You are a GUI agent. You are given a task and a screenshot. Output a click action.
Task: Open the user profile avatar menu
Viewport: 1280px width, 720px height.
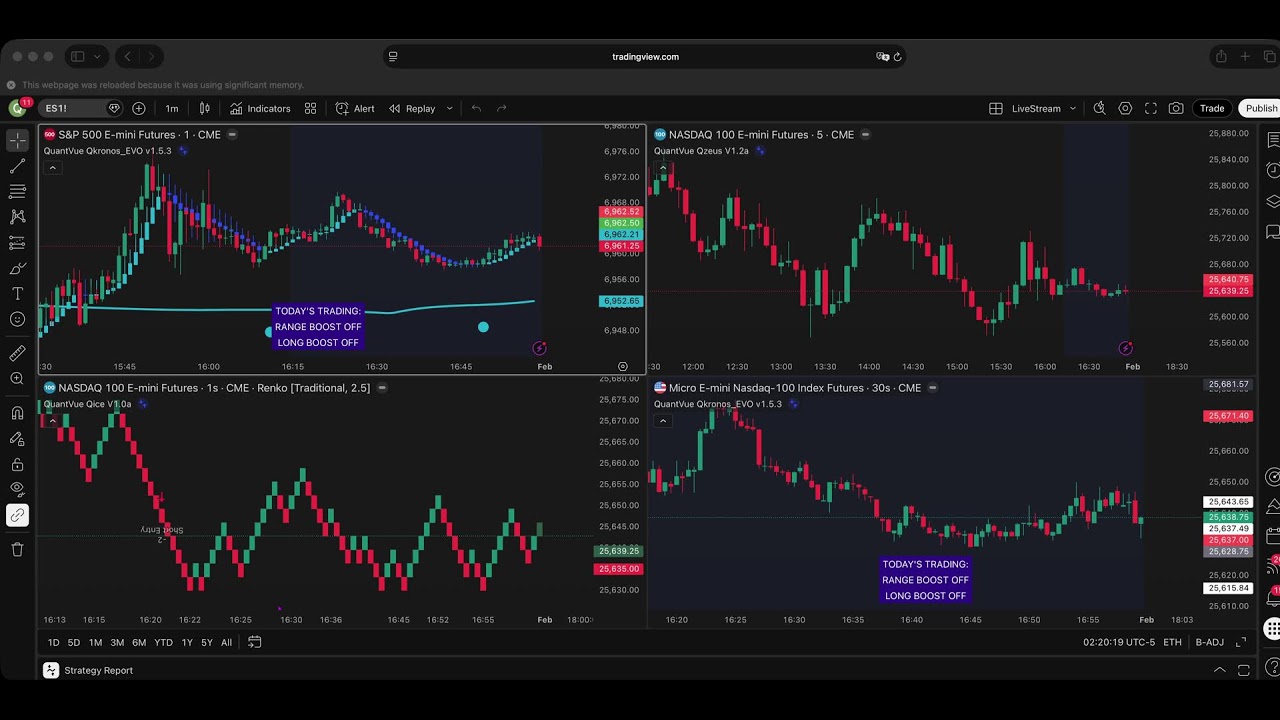coord(17,108)
